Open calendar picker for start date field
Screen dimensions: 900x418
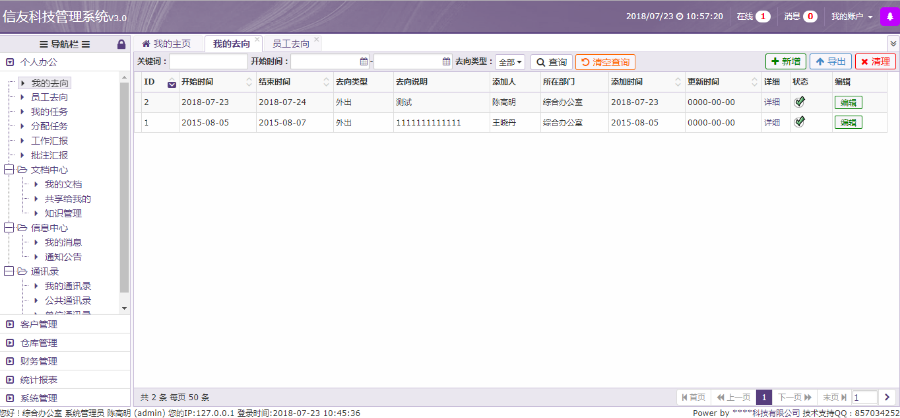[x=363, y=61]
